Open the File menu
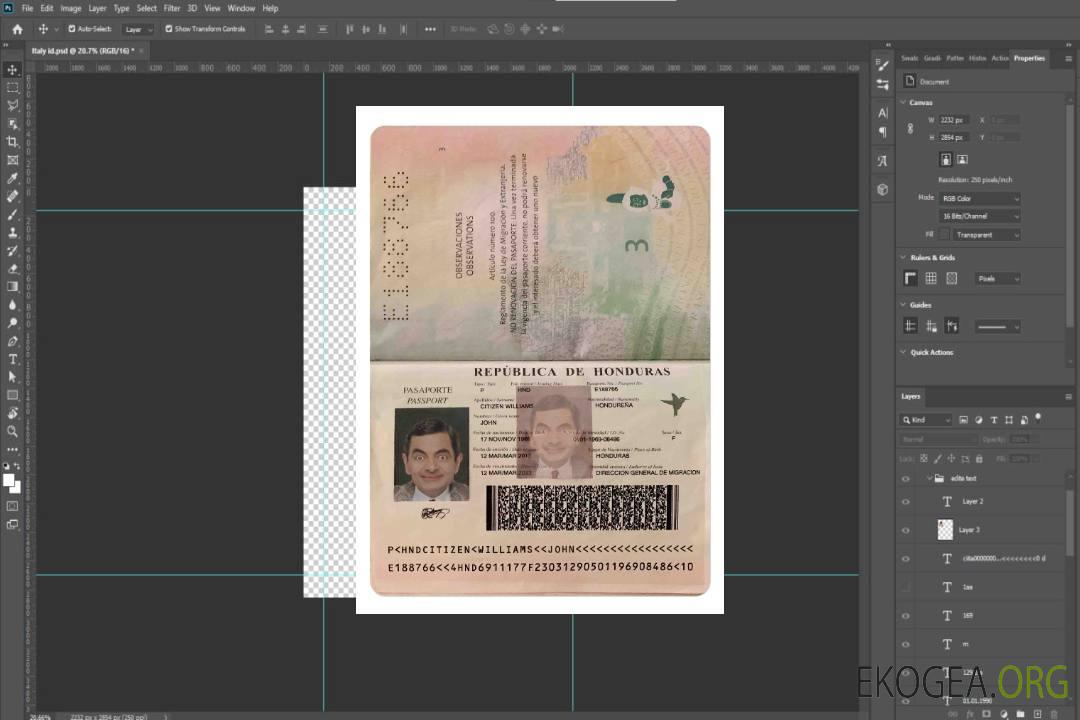Screen dimensions: 1080x720 click(27, 8)
